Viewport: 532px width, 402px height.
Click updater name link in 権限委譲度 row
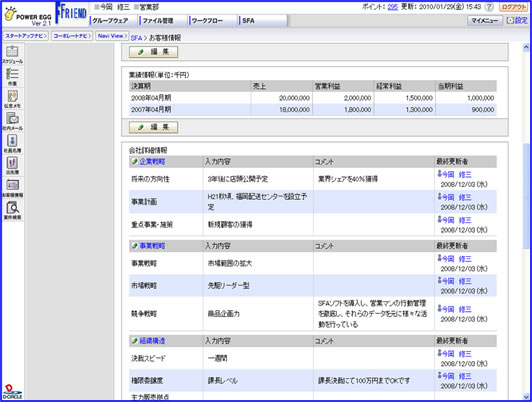(x=457, y=376)
